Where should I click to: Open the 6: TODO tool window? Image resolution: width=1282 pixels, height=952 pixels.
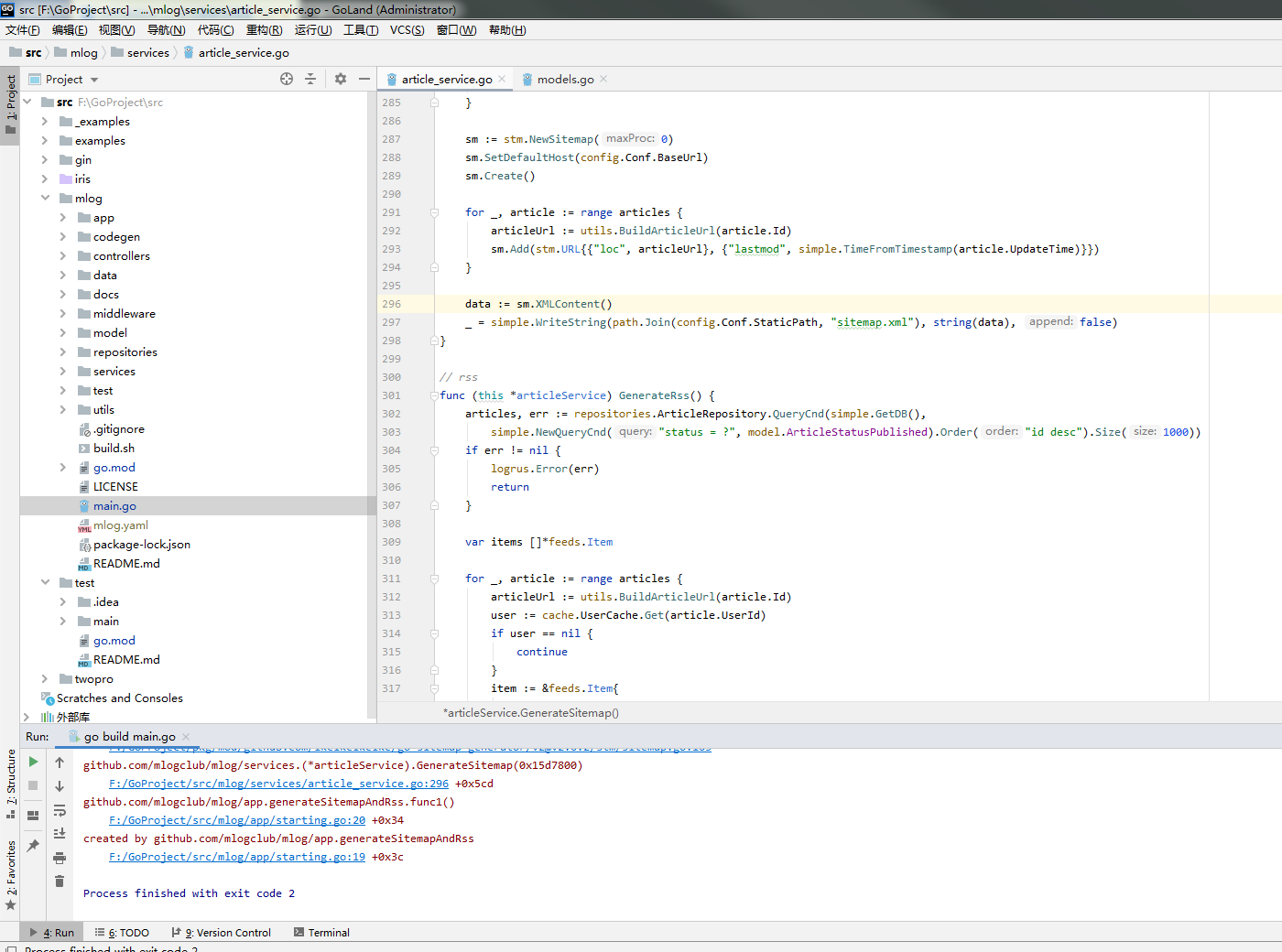tap(122, 933)
